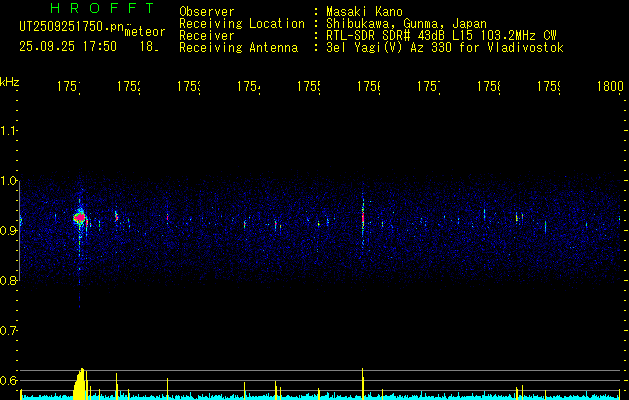
Task: Click the 1757 time axis label
Action: pyautogui.click(x=429, y=86)
